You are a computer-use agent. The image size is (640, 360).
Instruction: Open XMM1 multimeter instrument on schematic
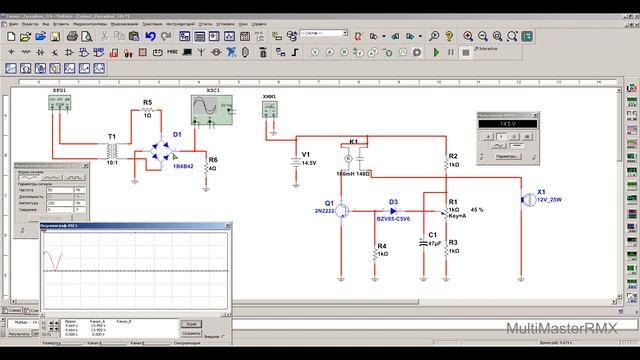269,109
